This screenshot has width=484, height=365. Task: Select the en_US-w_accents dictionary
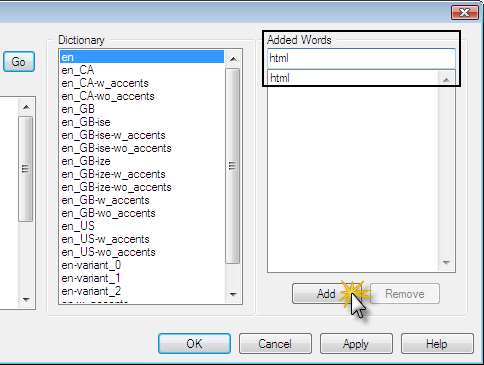pyautogui.click(x=142, y=239)
